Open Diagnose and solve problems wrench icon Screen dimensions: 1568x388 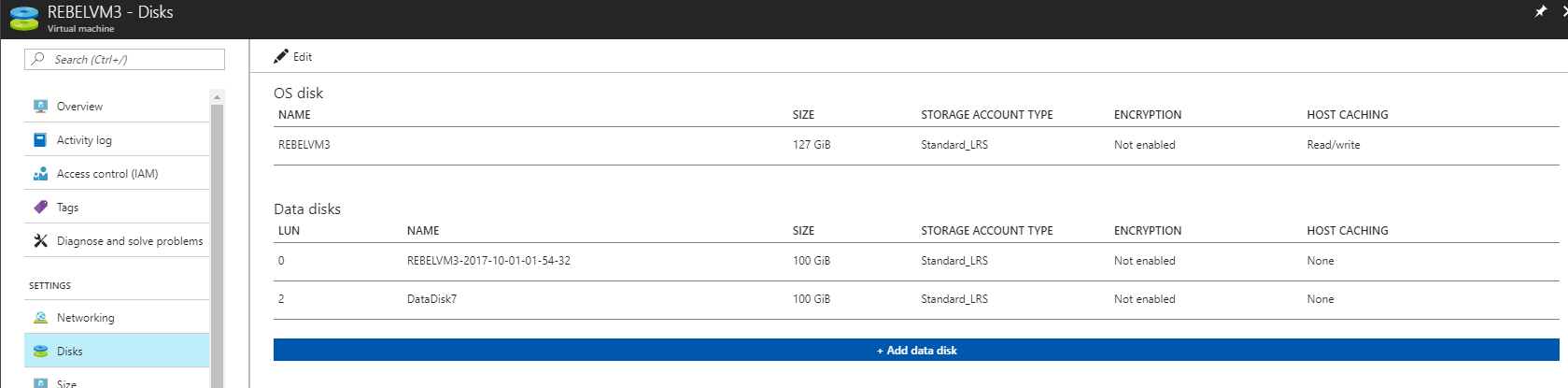pyautogui.click(x=40, y=240)
